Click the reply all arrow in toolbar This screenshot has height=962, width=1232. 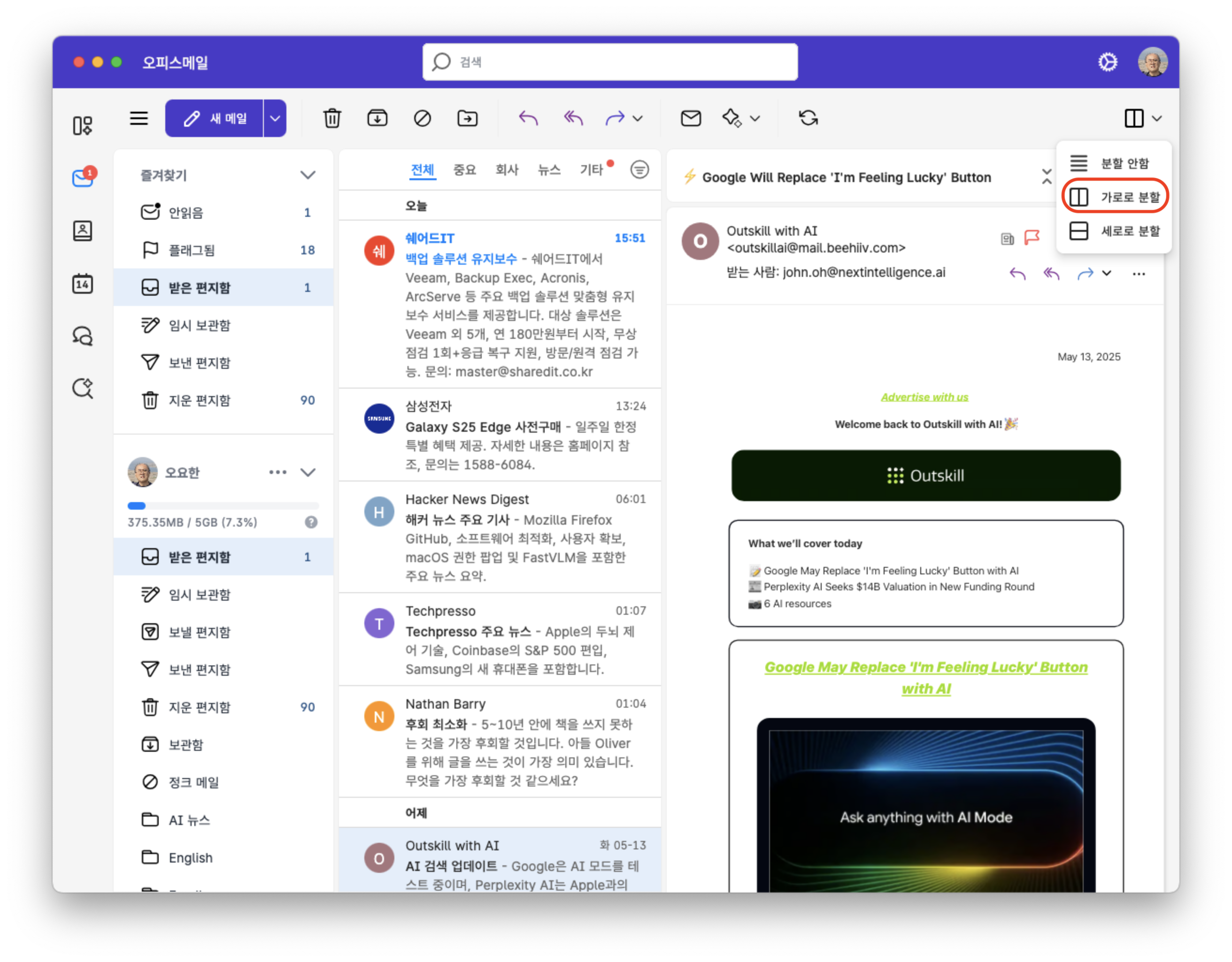point(573,118)
